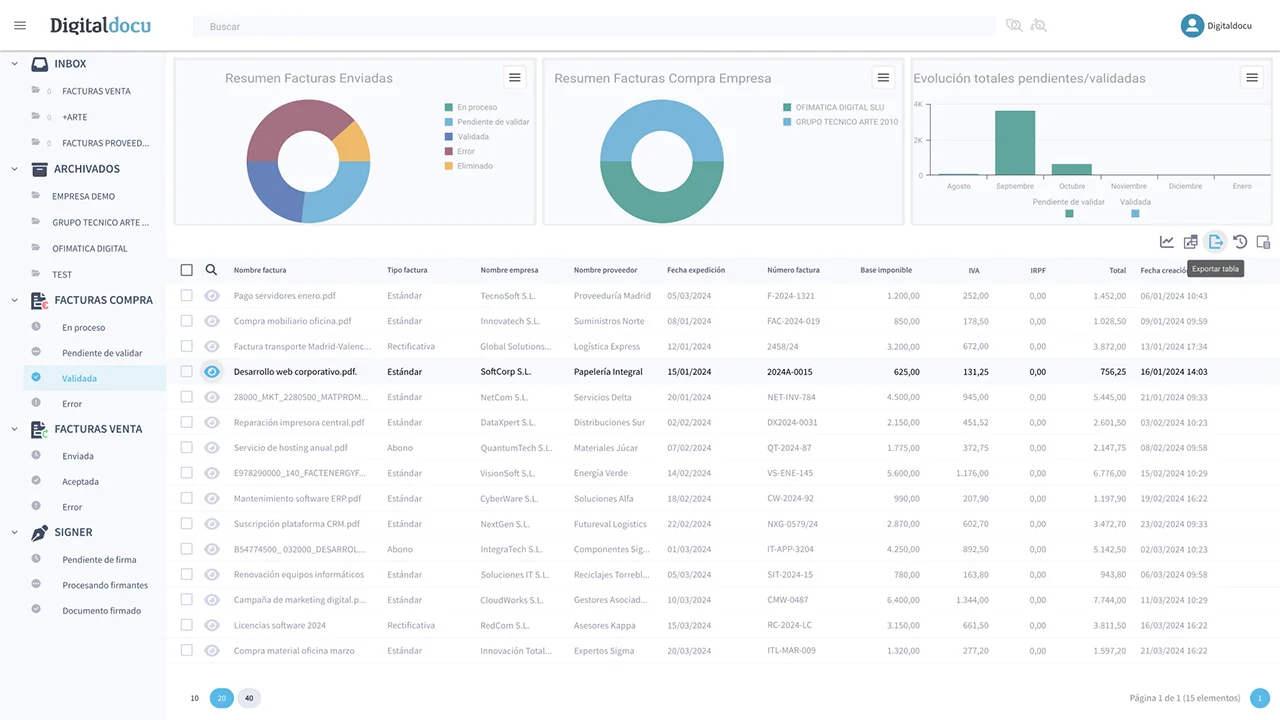The height and width of the screenshot is (720, 1280).
Task: Click the Validada legend color swatch
Action: click(x=1135, y=213)
